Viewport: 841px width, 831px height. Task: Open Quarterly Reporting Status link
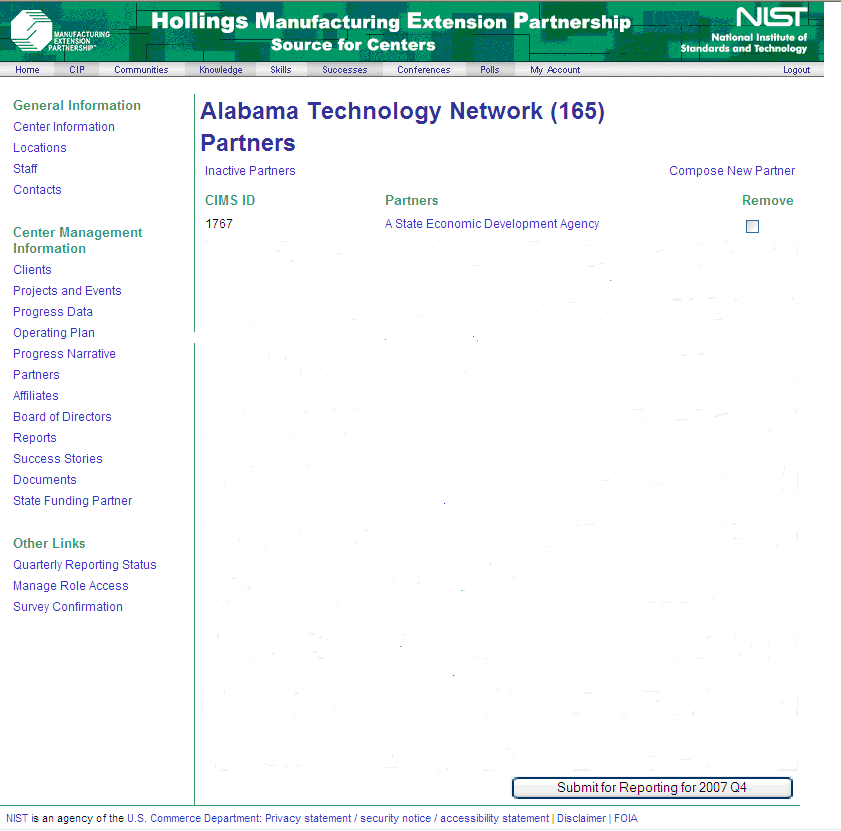click(x=85, y=564)
